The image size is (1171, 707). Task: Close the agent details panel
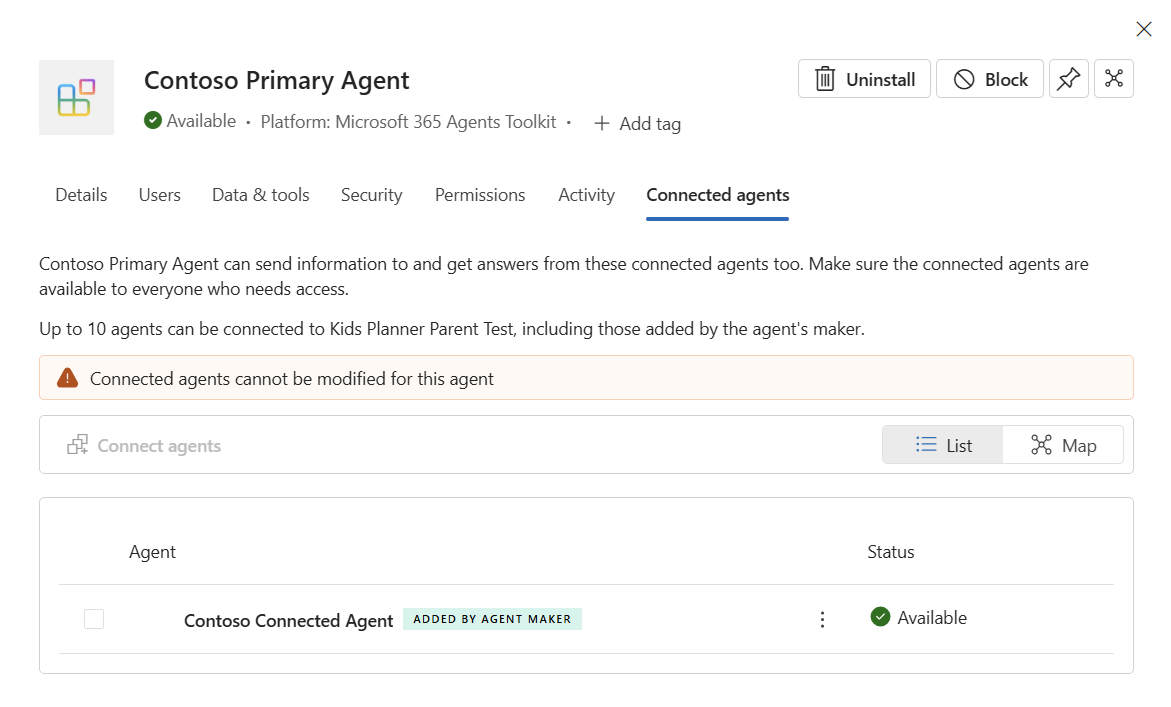coord(1143,29)
